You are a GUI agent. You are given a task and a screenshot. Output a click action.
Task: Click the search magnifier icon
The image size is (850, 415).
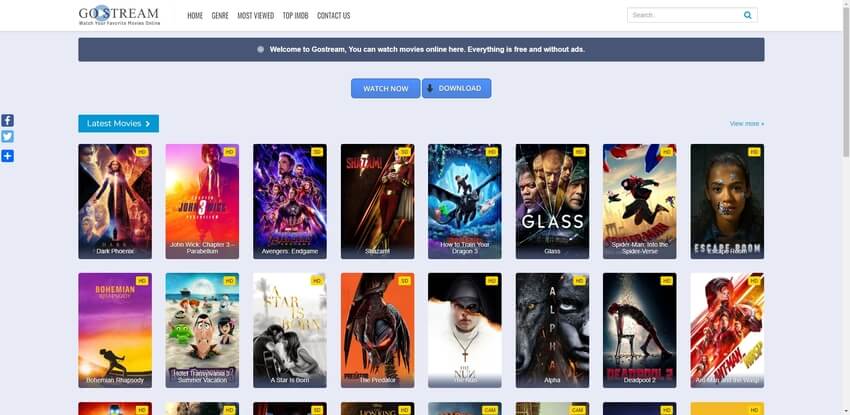click(x=748, y=15)
